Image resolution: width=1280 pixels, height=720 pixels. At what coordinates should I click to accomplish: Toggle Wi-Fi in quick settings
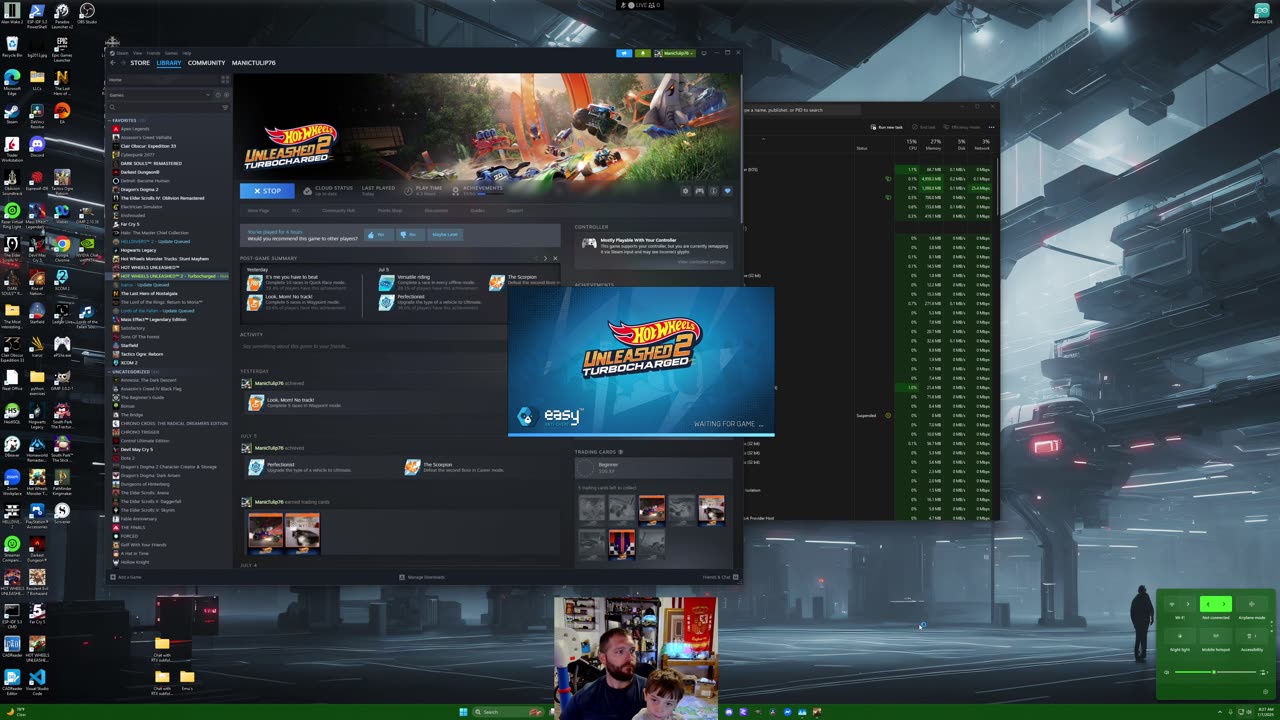[x=1172, y=604]
